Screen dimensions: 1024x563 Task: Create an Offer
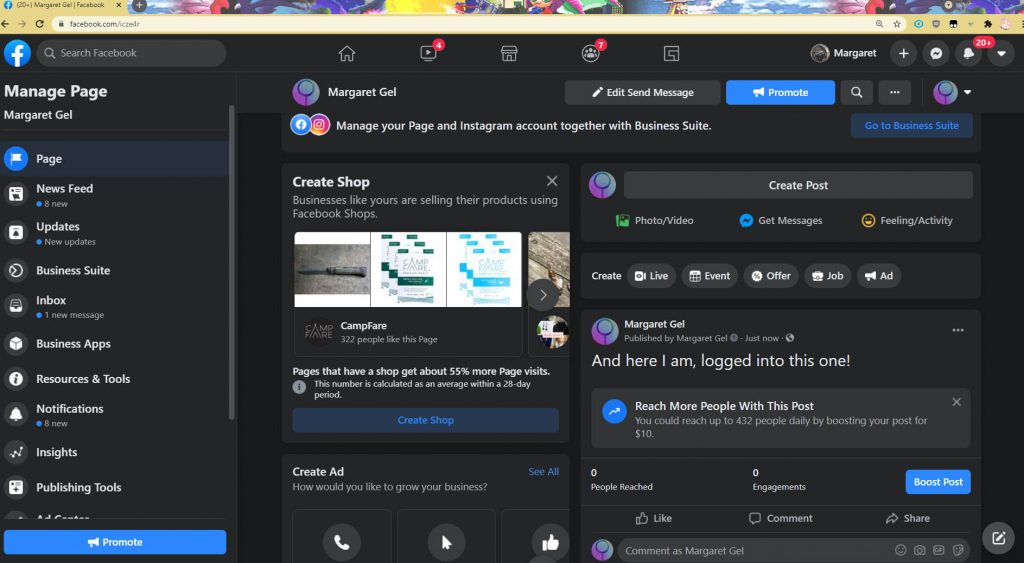click(x=771, y=276)
